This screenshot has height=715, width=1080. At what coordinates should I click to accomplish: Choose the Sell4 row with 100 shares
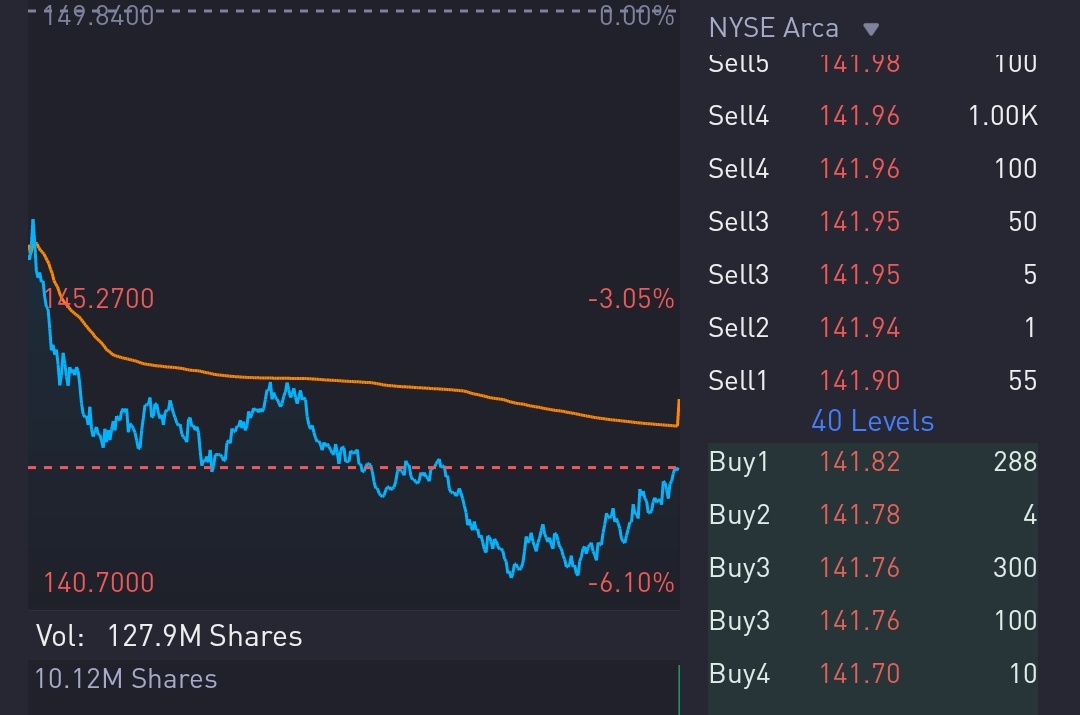[x=872, y=168]
